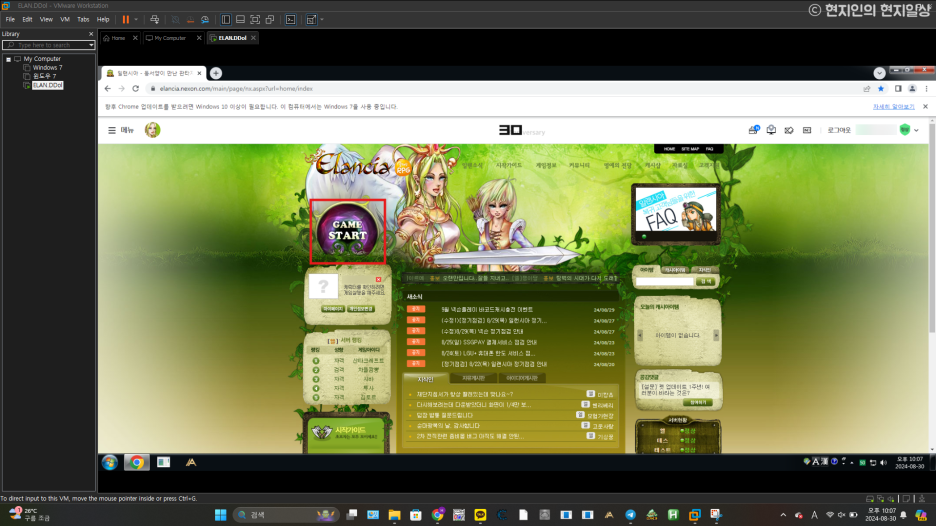Switch to Unity mode icon
This screenshot has height=526, width=936.
click(270, 20)
